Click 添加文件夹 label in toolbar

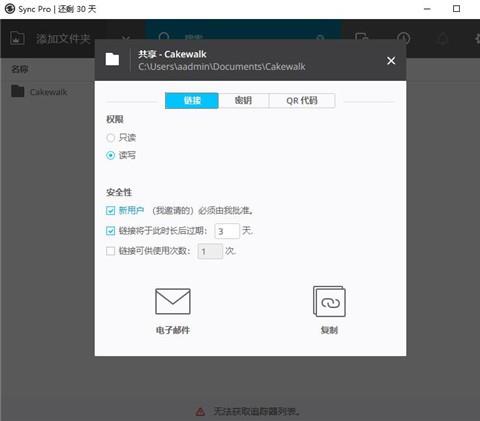pos(63,39)
